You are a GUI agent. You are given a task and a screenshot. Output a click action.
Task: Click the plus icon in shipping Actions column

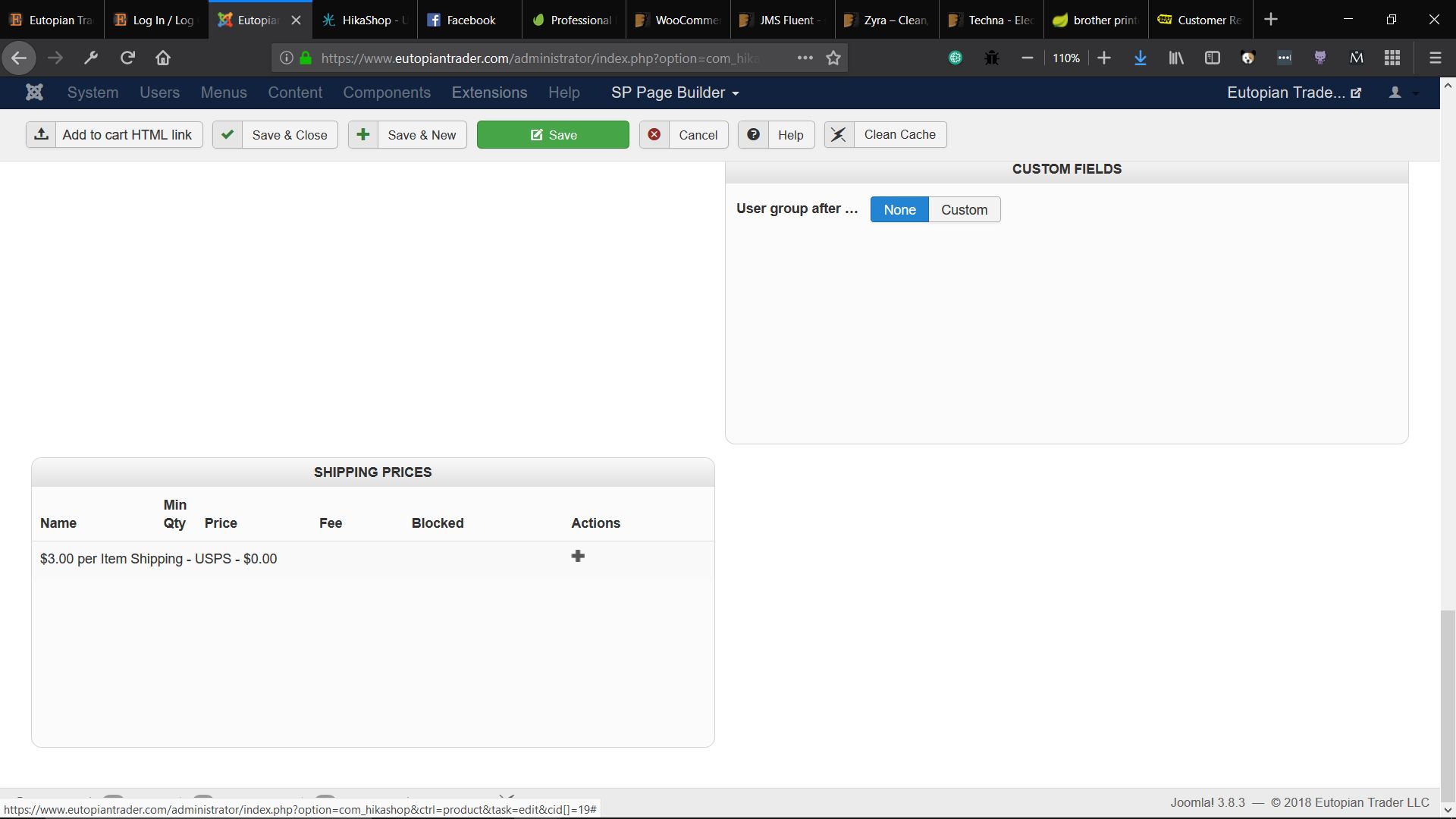click(x=578, y=557)
